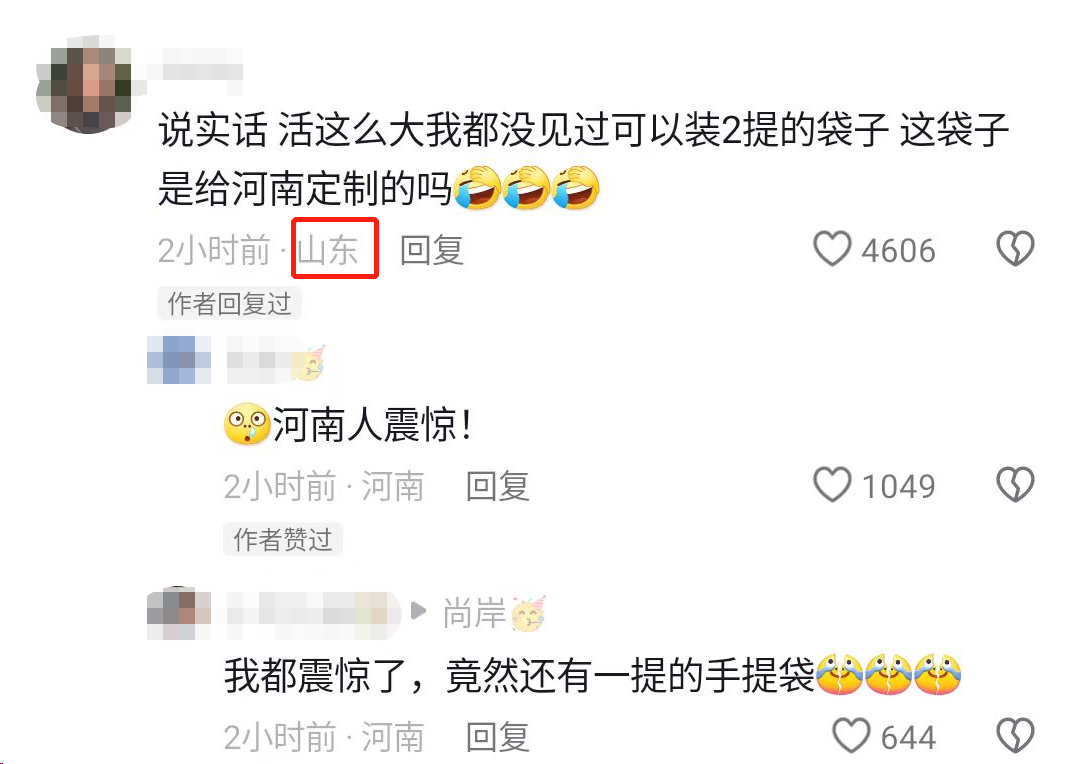Viewport: 1080px width, 764px height.
Task: Open avatar of user replying to 尚岸
Action: point(179,613)
